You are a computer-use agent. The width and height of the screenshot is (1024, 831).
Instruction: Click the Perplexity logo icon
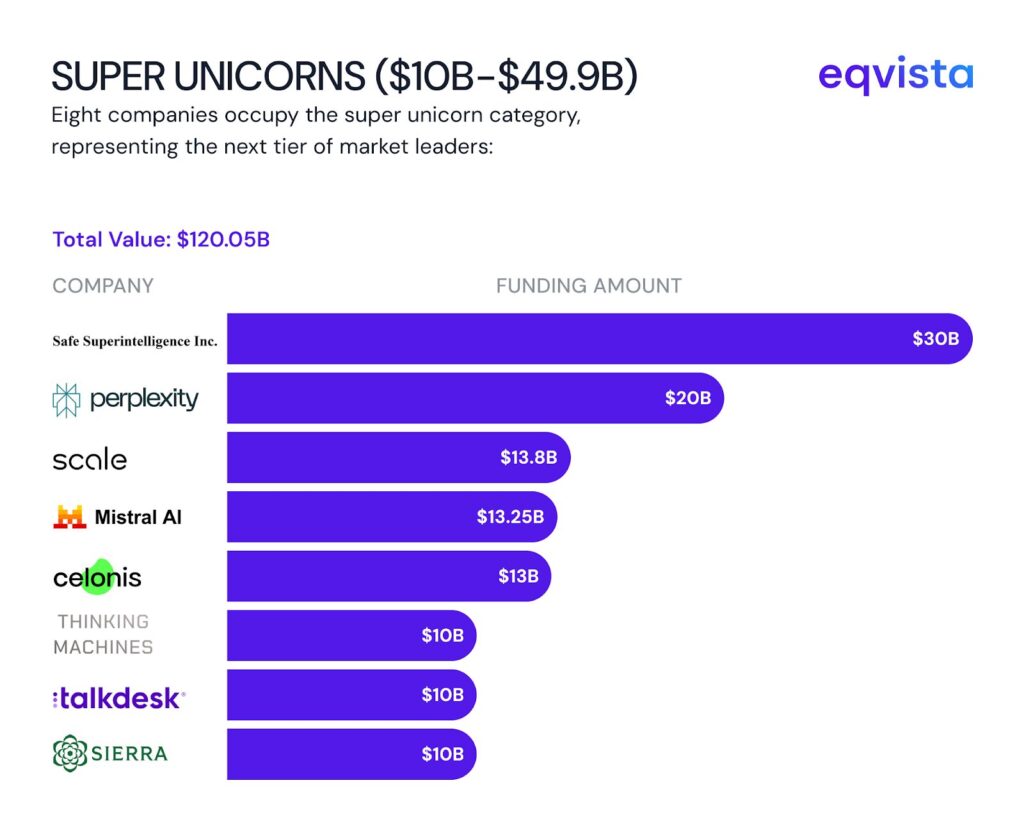pyautogui.click(x=66, y=400)
